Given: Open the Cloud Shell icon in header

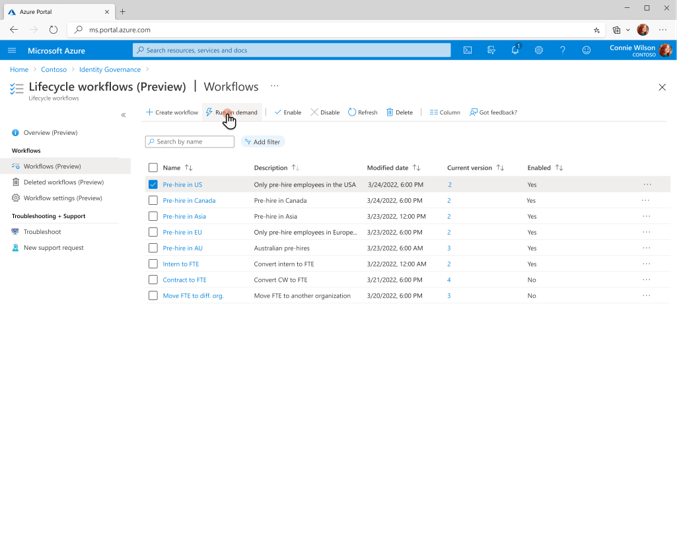Looking at the screenshot, I should 467,50.
